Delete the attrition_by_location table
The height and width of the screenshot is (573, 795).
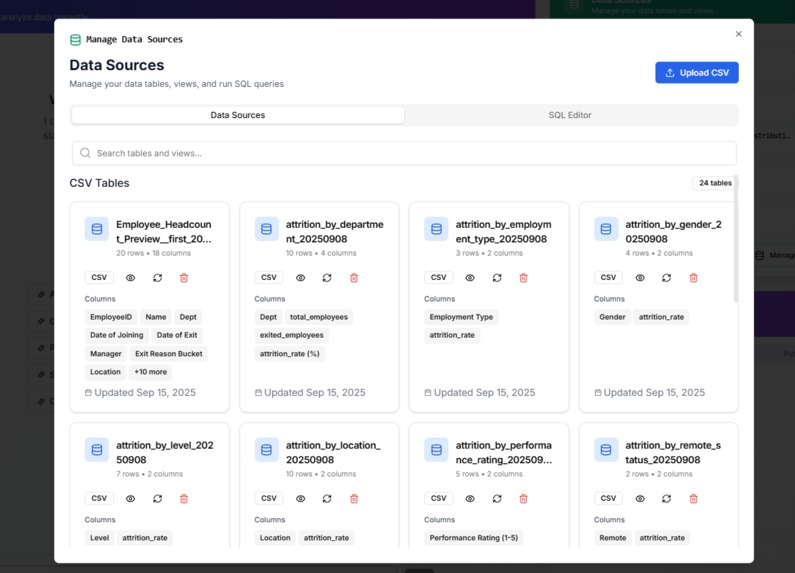point(354,498)
